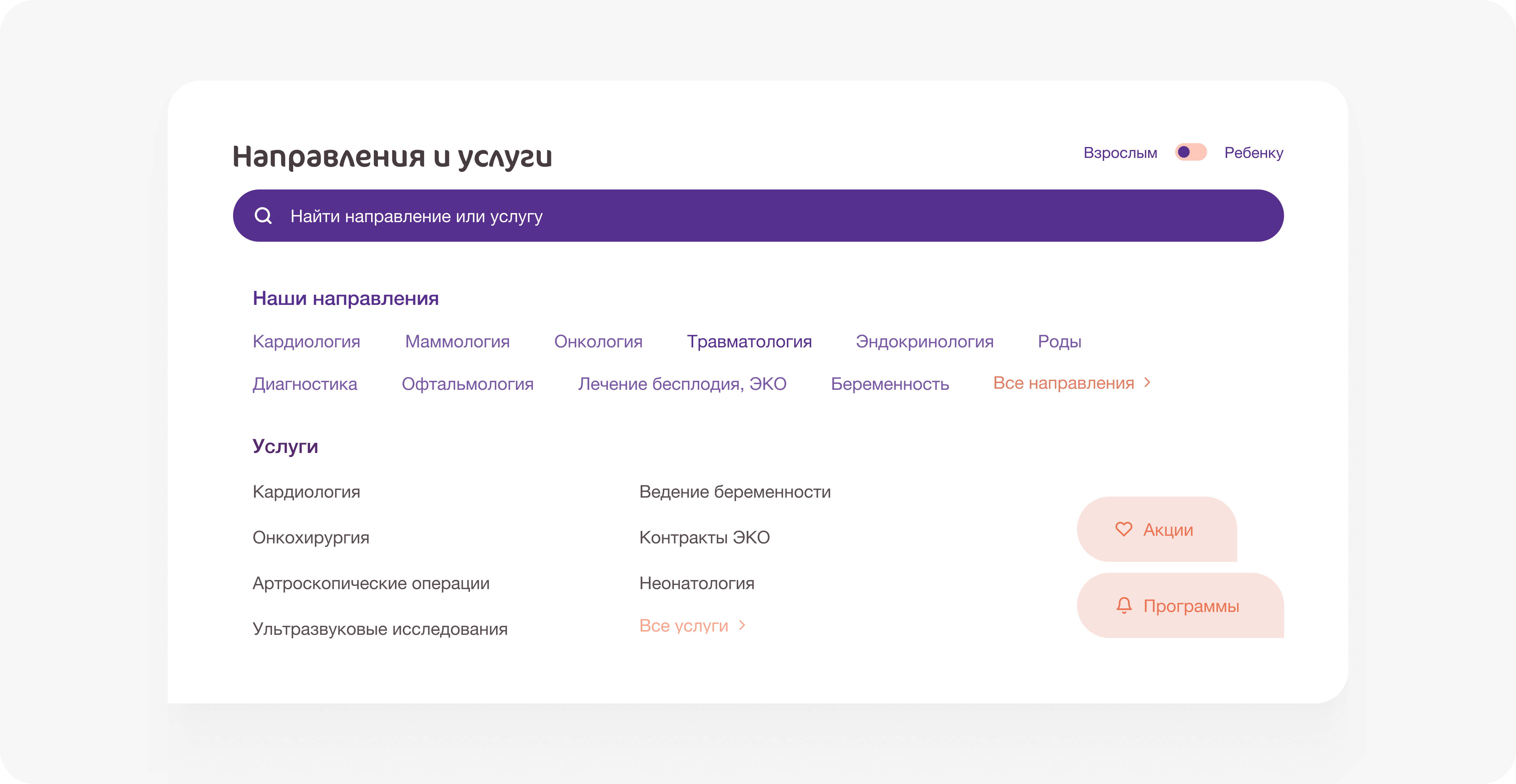Select the Ребенку option label
Viewport: 1516px width, 784px height.
point(1254,153)
